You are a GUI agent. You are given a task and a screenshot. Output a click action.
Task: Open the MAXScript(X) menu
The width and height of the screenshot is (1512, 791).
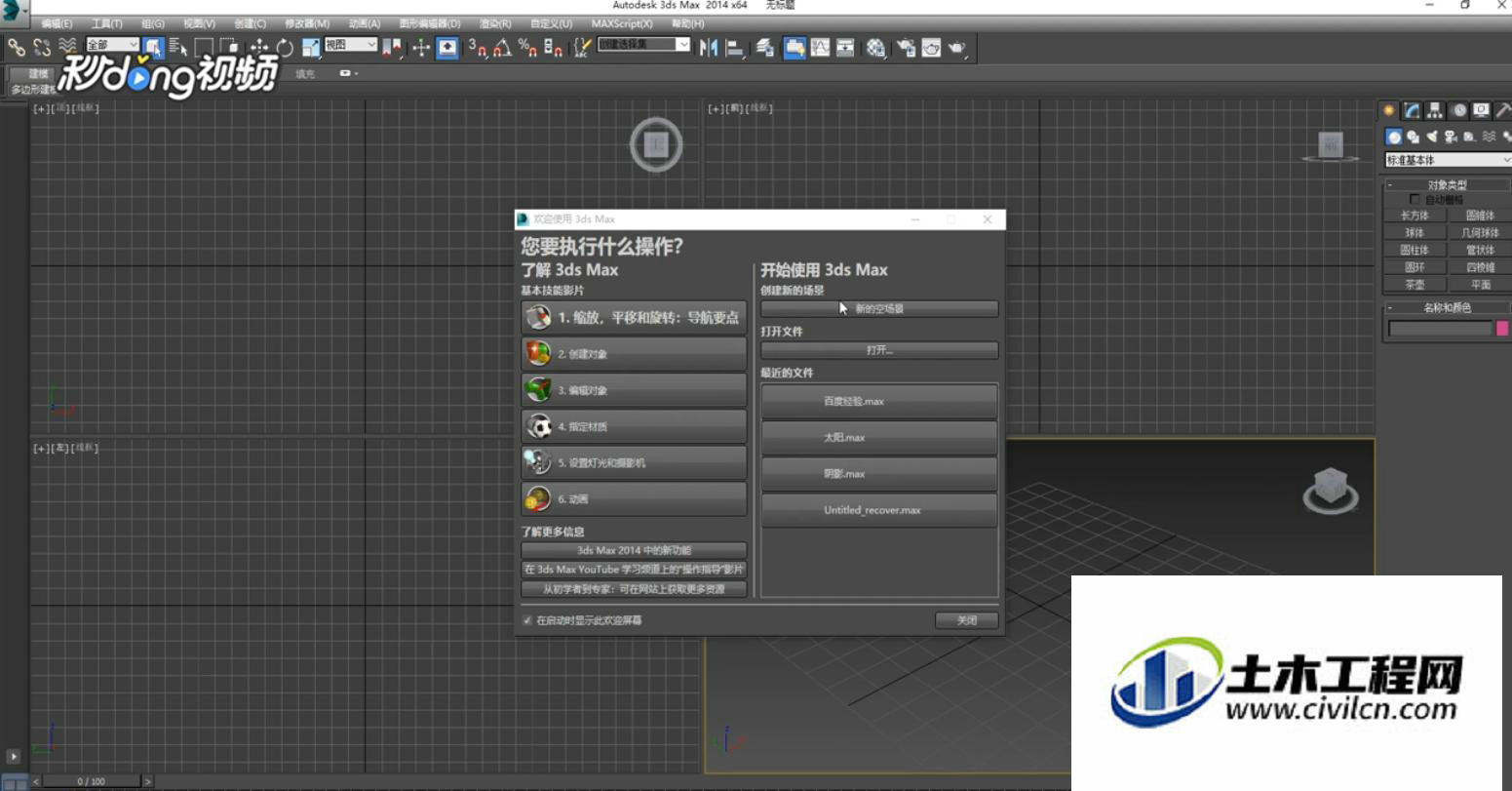click(x=622, y=23)
